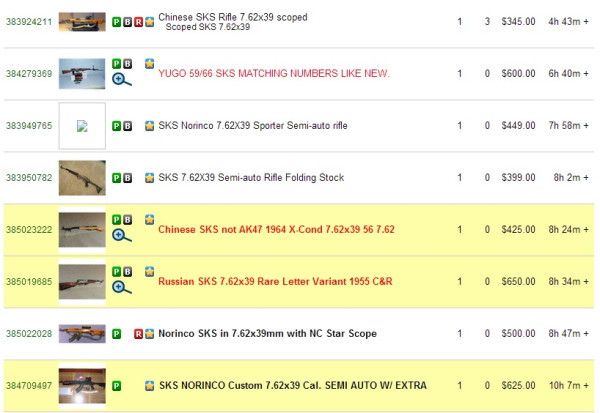Image resolution: width=600 pixels, height=413 pixels.
Task: Open the Russian SKS Rare Letter Variant listing
Action: click(x=275, y=282)
